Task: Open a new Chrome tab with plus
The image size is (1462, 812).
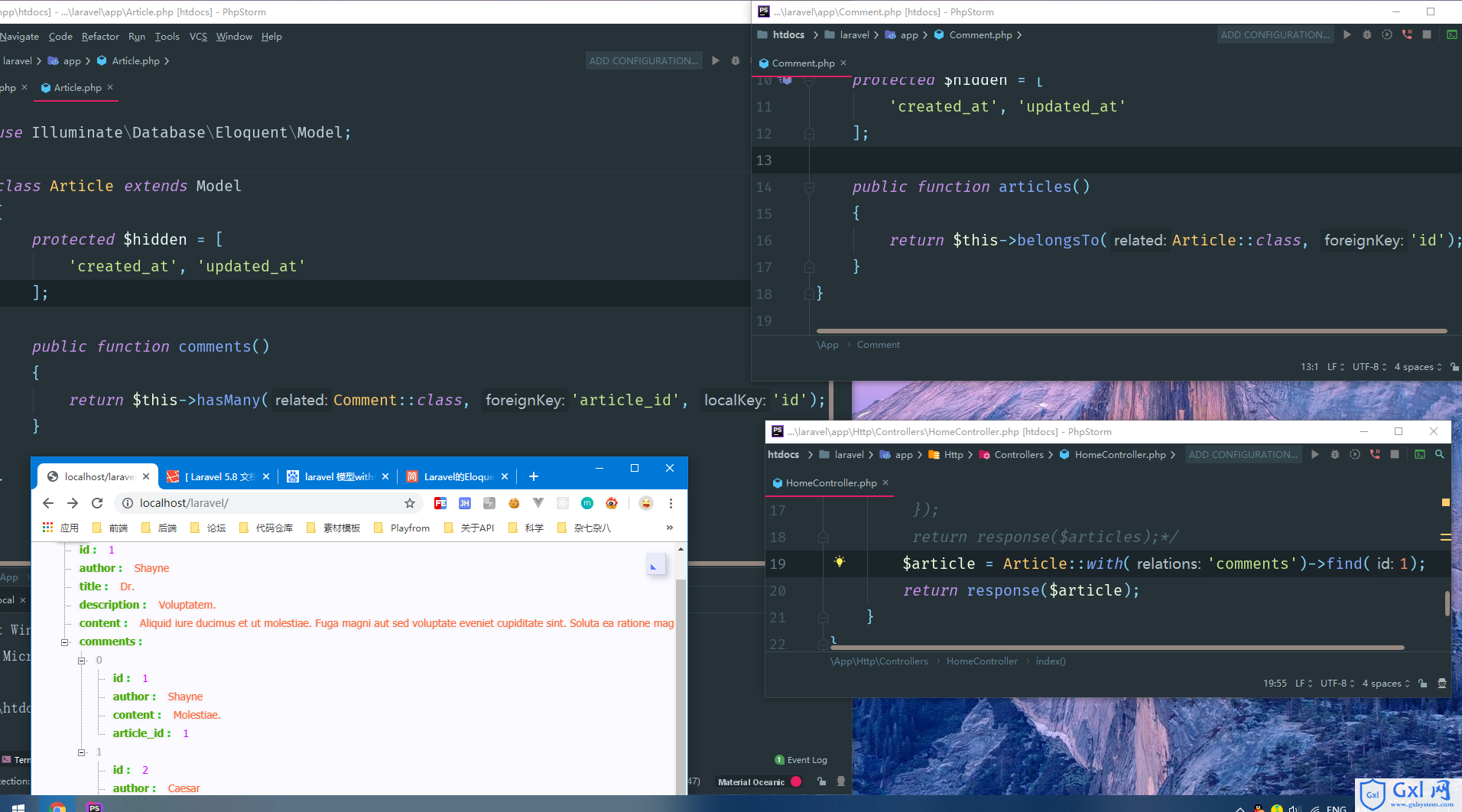Action: click(x=534, y=476)
